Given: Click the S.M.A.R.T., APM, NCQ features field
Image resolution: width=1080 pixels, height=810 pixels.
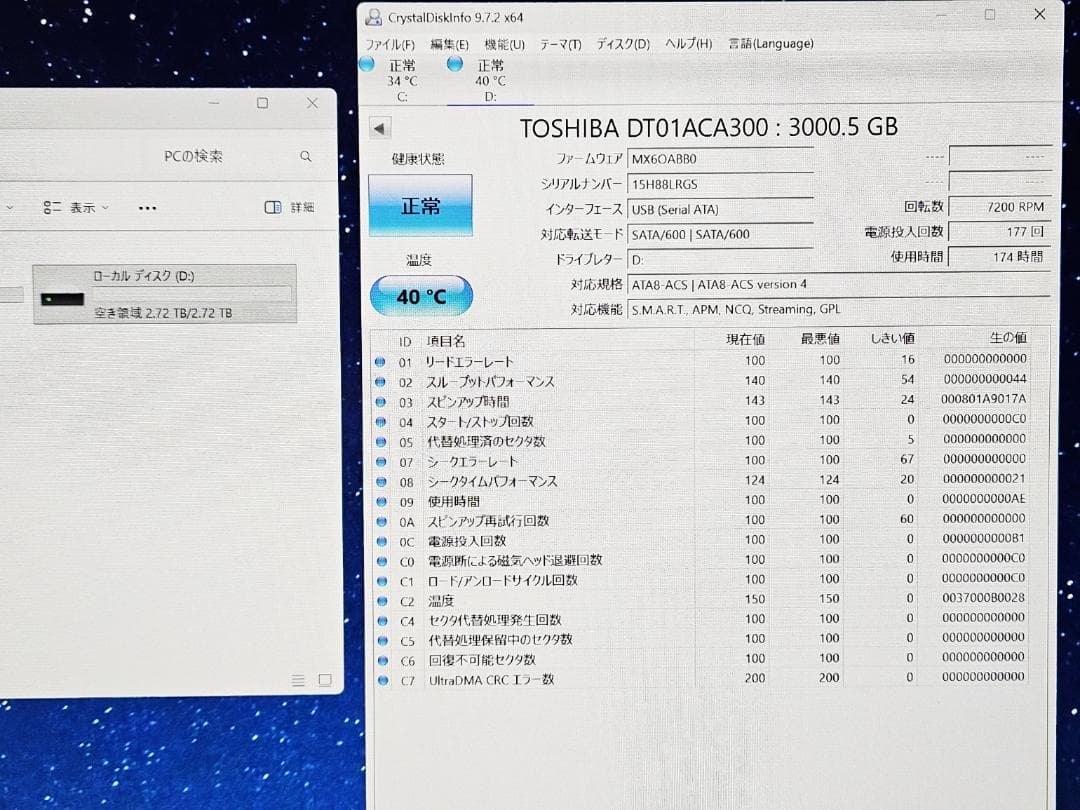Looking at the screenshot, I should click(x=839, y=309).
